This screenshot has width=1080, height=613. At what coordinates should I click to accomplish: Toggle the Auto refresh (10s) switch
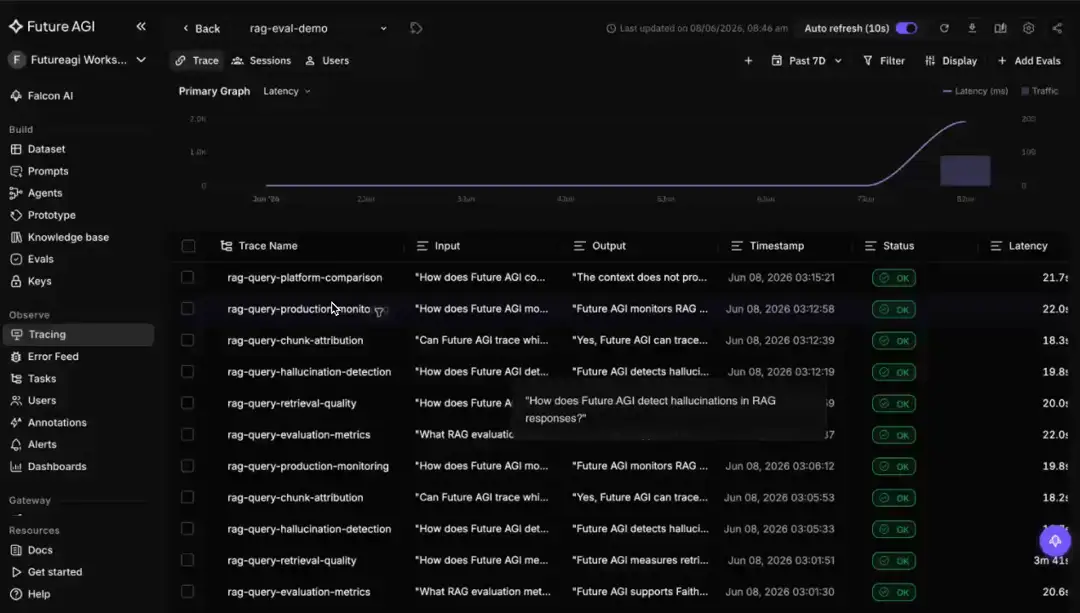[906, 28]
